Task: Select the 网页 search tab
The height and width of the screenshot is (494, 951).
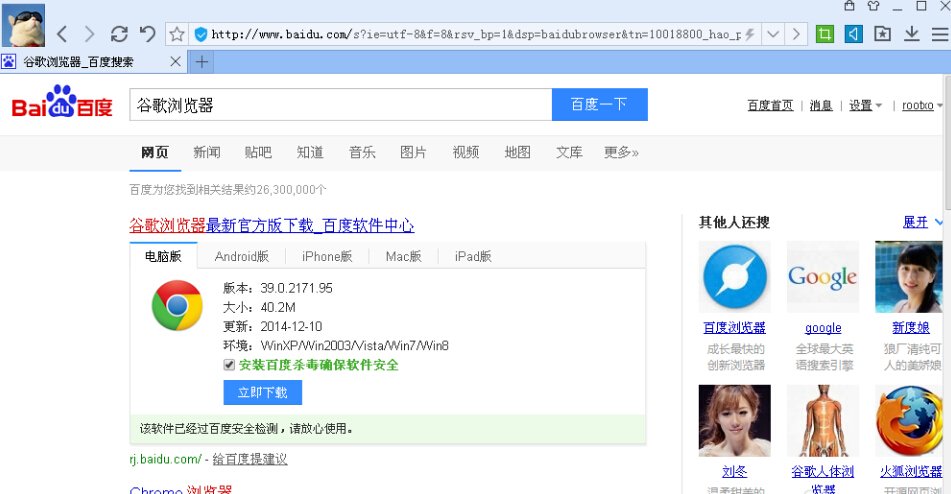Action: click(155, 153)
